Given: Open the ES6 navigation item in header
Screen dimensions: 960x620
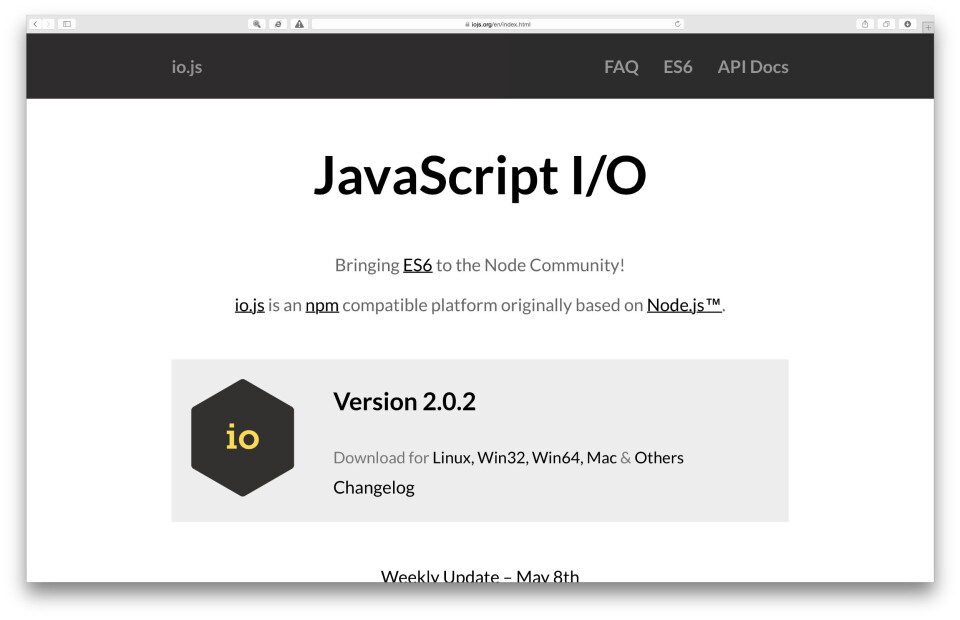Looking at the screenshot, I should tap(678, 67).
